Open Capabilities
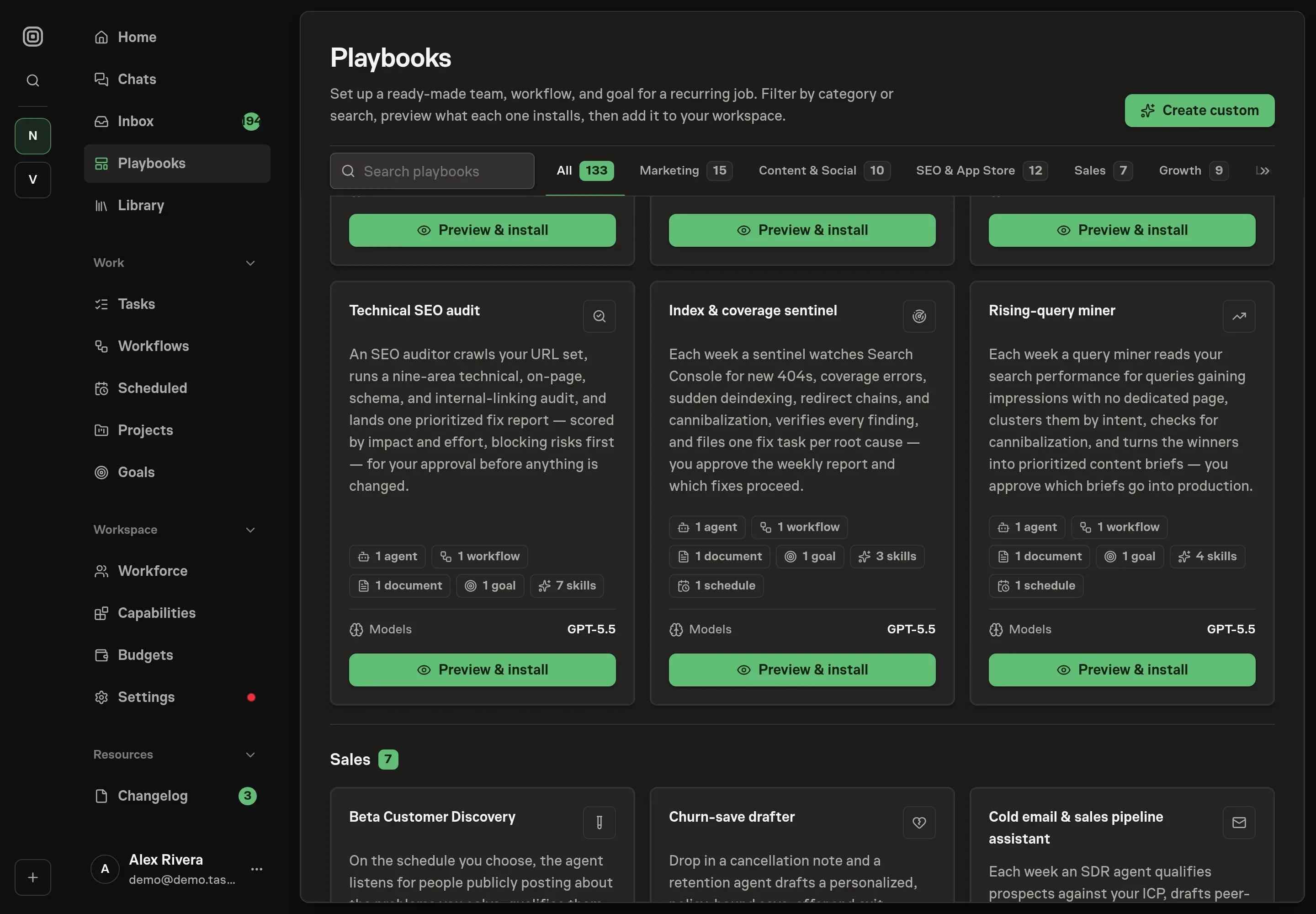The width and height of the screenshot is (1316, 914). pos(177,613)
